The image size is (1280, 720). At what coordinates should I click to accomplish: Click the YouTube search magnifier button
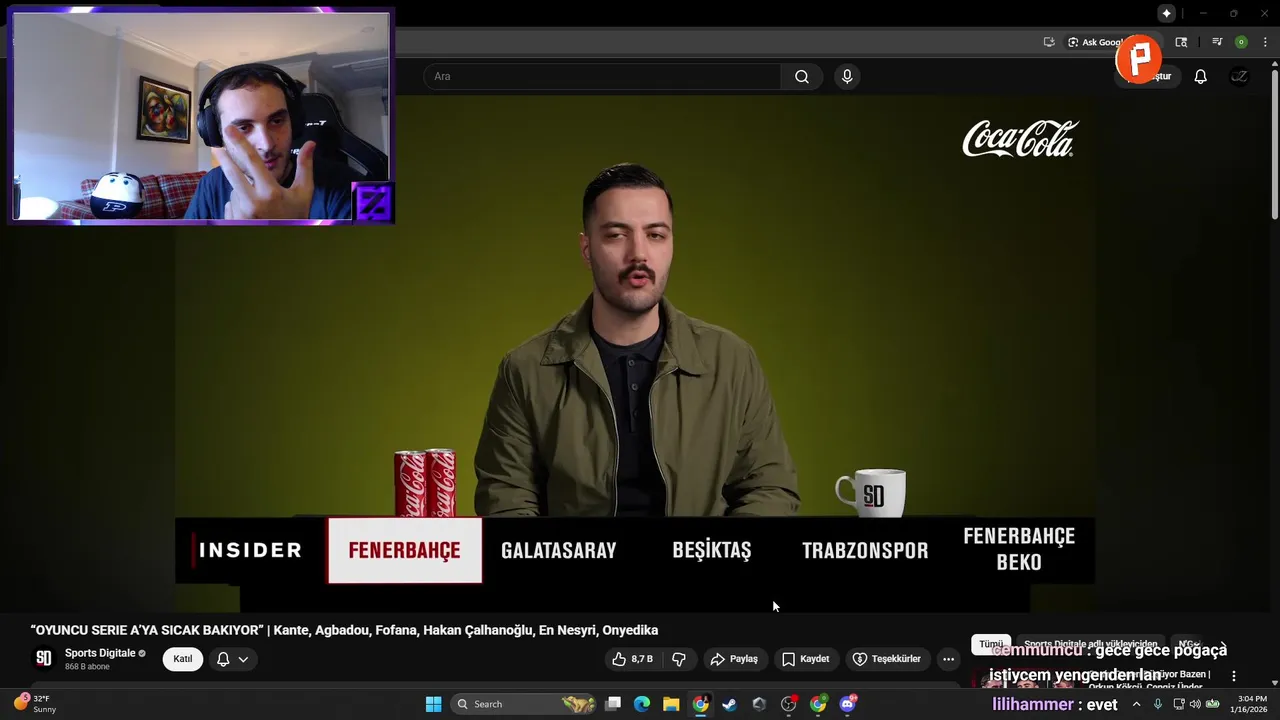click(x=802, y=77)
